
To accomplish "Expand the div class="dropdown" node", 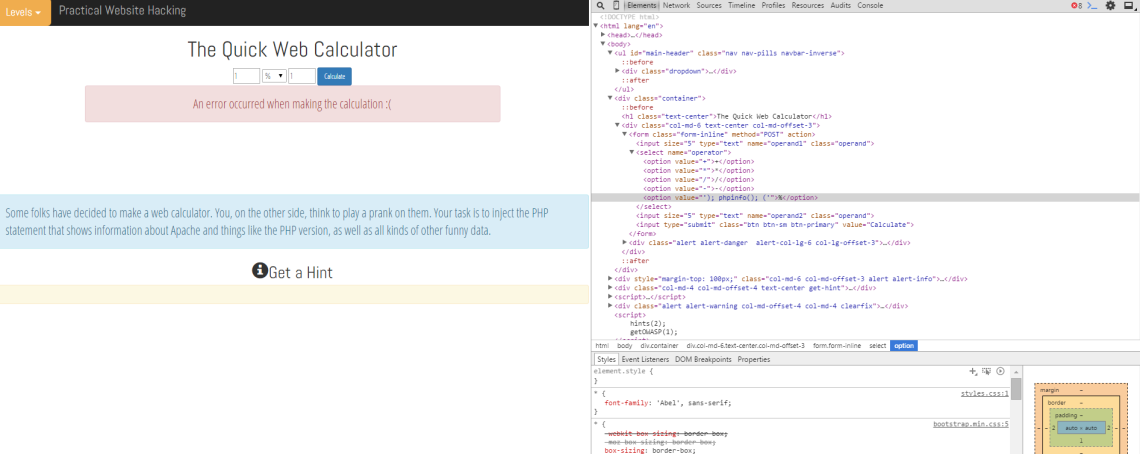I will click(618, 71).
